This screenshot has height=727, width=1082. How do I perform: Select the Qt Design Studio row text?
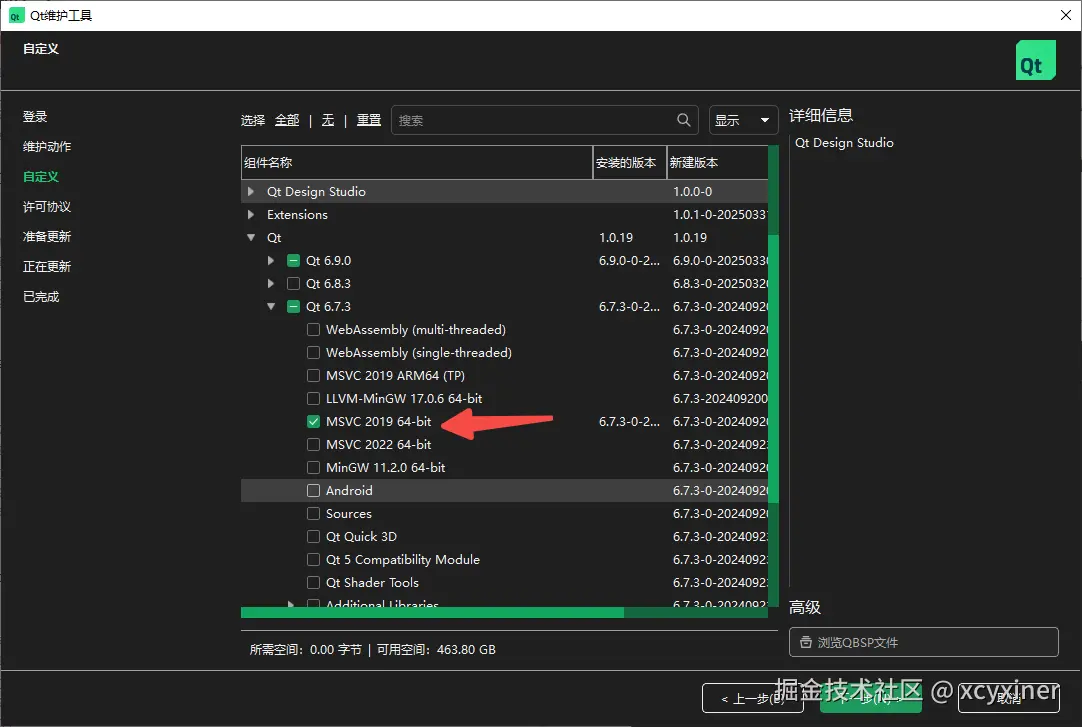click(316, 192)
